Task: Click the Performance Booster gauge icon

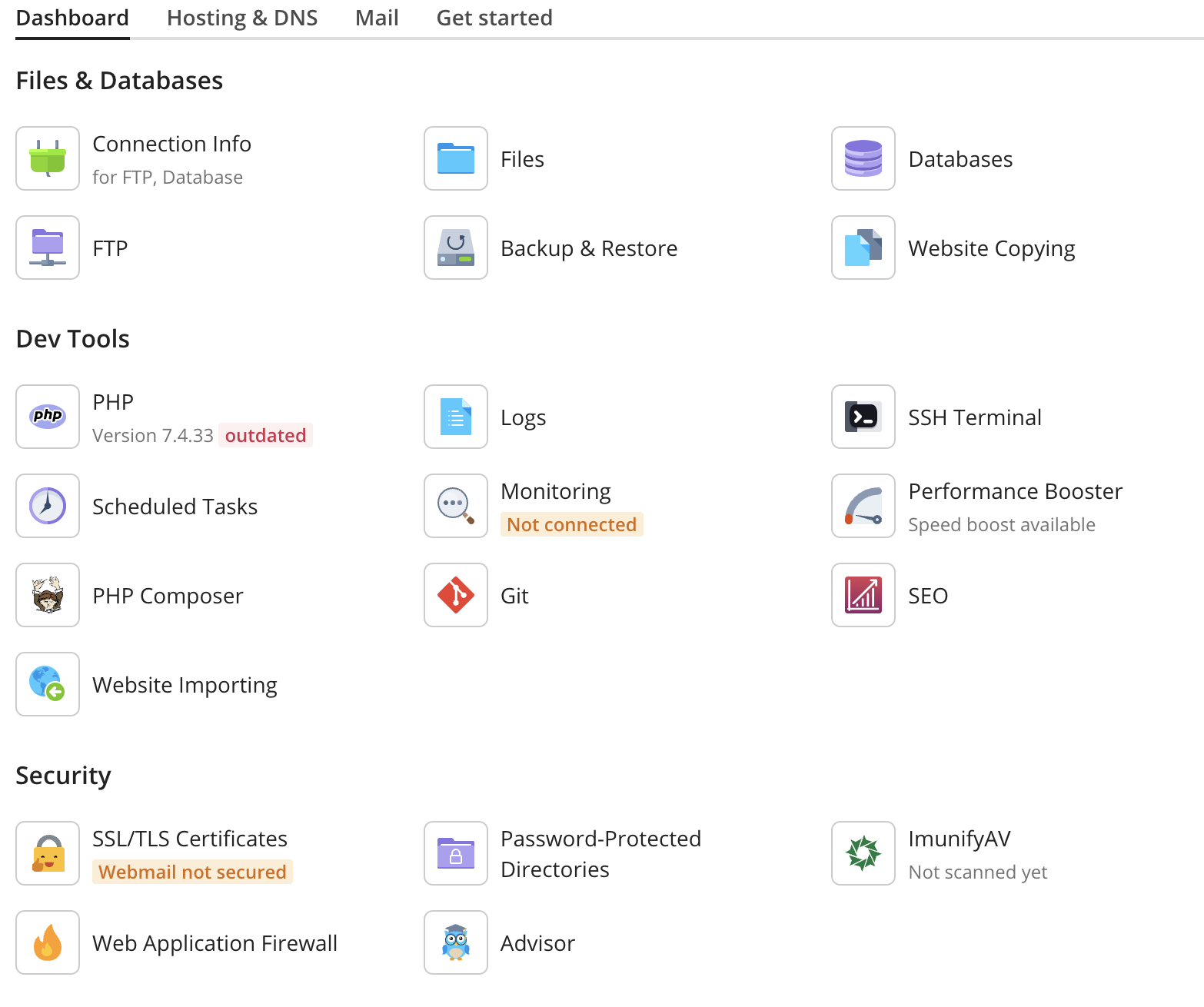Action: [863, 506]
